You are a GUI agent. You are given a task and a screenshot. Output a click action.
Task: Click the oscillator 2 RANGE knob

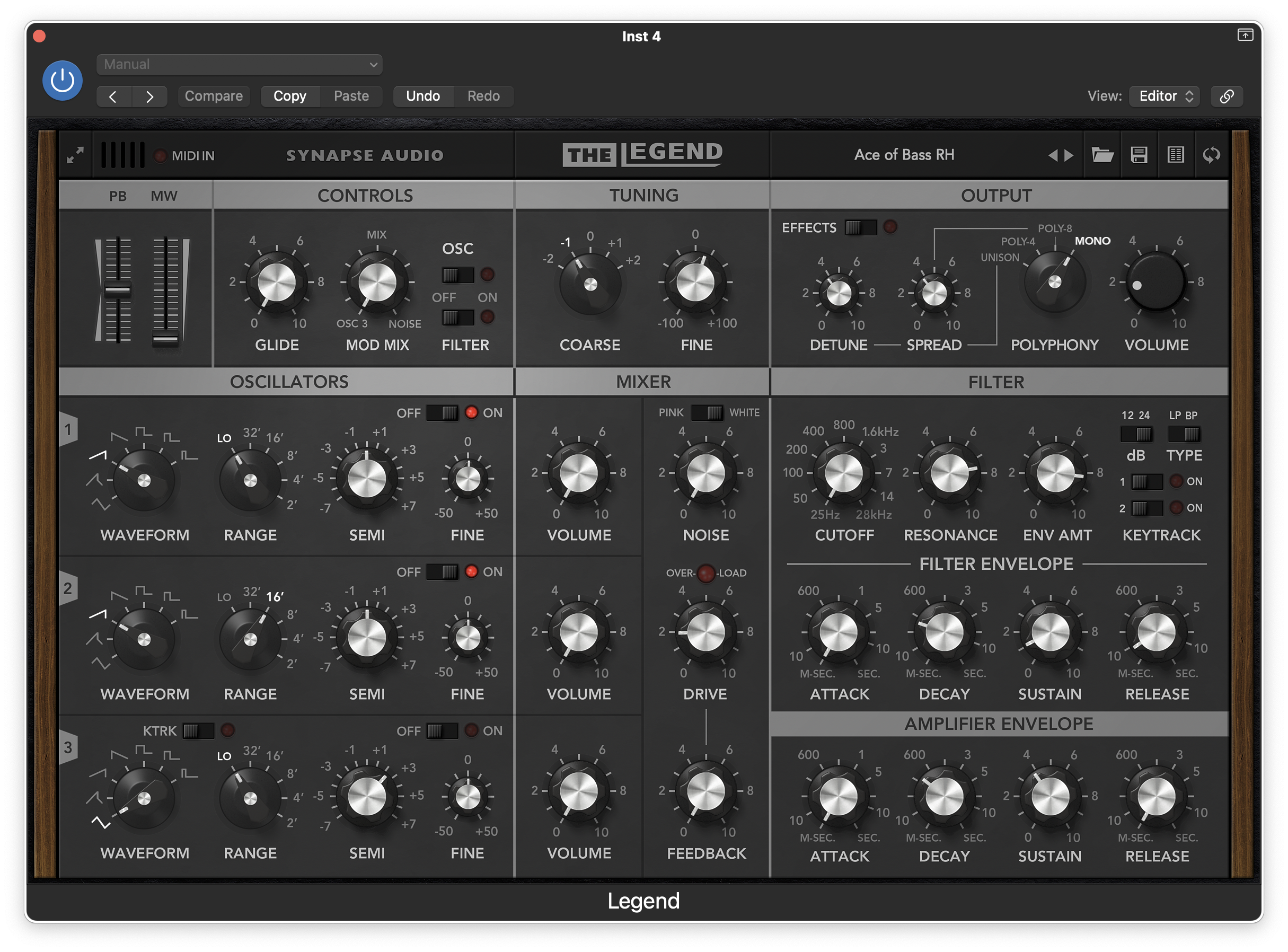(250, 639)
